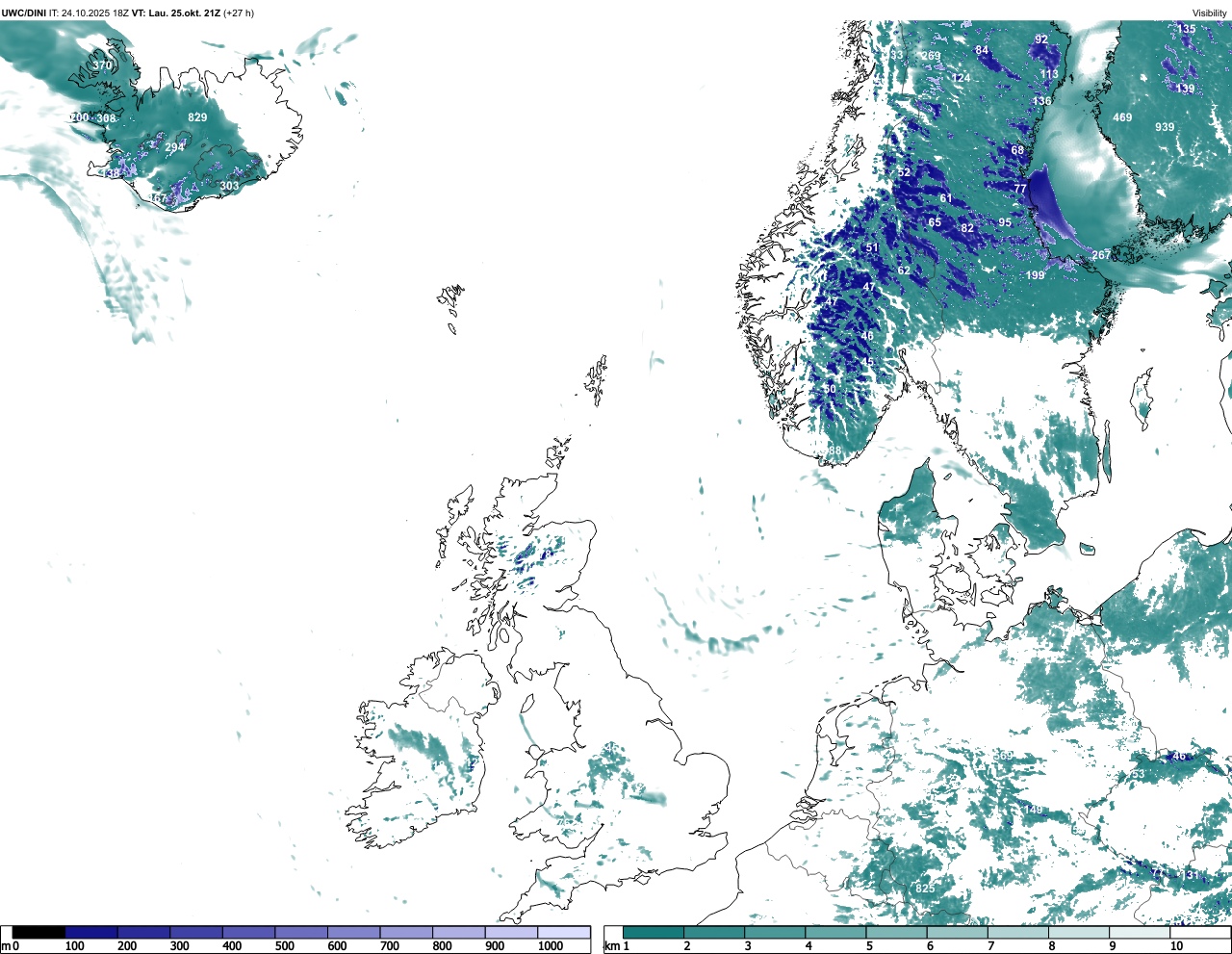The height and width of the screenshot is (954, 1232).
Task: Click the palest 9–10 km legend swatch
Action: pos(1140,933)
